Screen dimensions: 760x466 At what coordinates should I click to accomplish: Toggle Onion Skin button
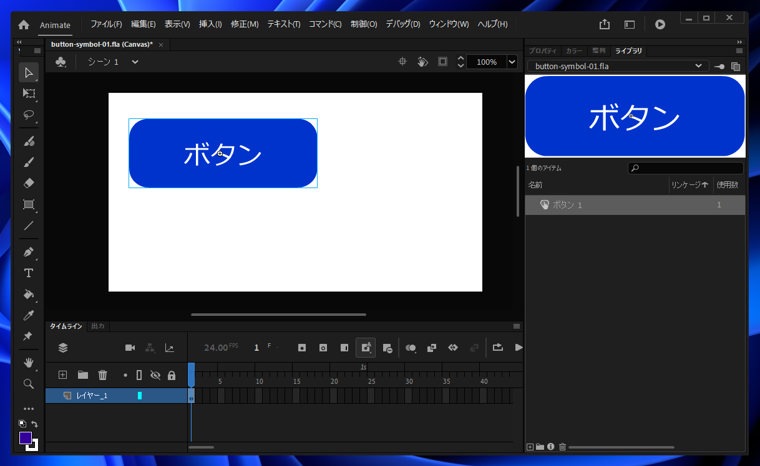pos(411,348)
